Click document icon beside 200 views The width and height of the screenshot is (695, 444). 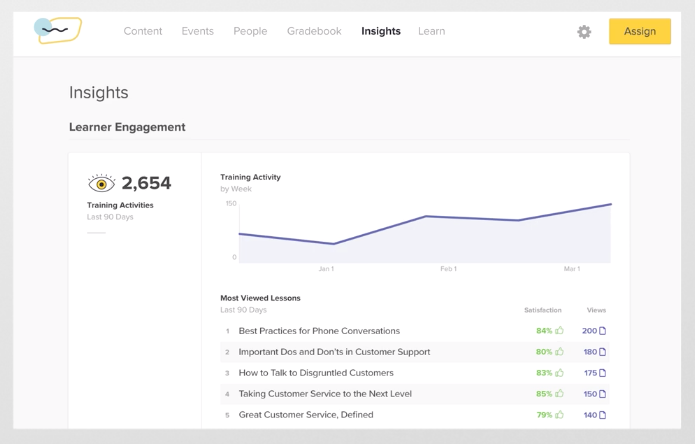pos(602,331)
